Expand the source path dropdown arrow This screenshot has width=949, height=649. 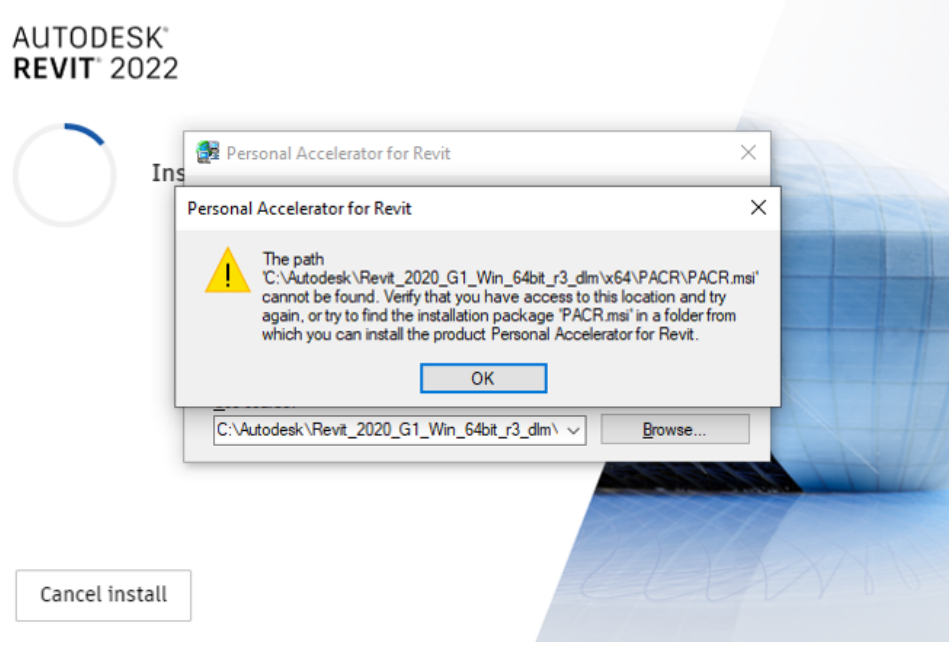click(573, 430)
